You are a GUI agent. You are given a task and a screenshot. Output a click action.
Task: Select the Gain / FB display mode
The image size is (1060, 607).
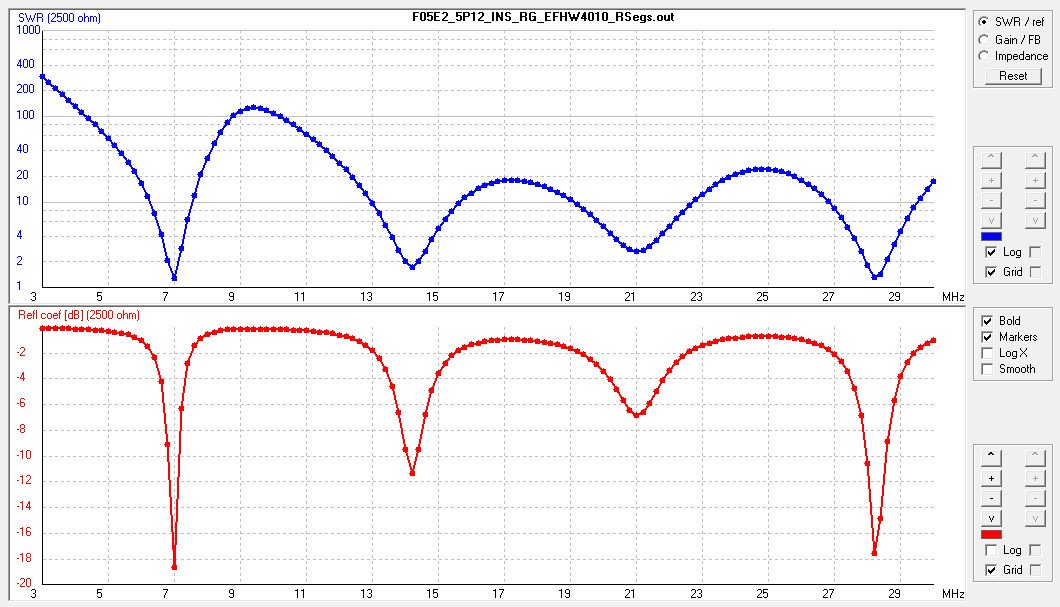pyautogui.click(x=985, y=39)
